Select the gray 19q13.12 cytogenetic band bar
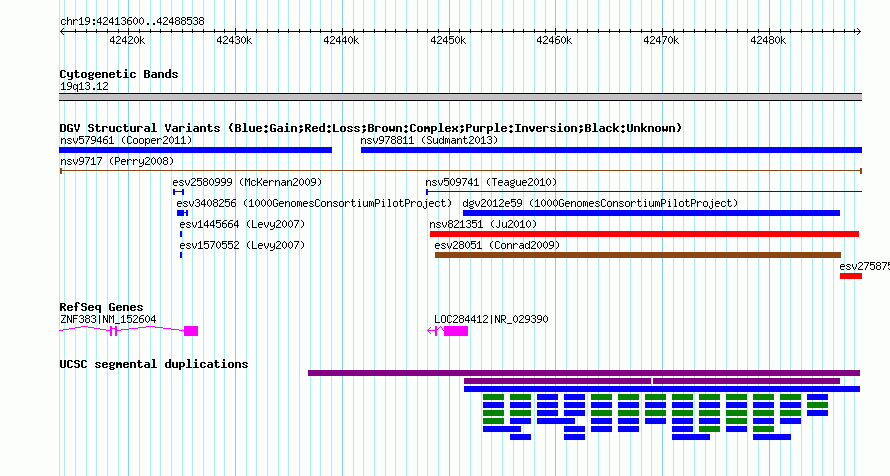Screen dimensions: 890x476 coord(460,97)
